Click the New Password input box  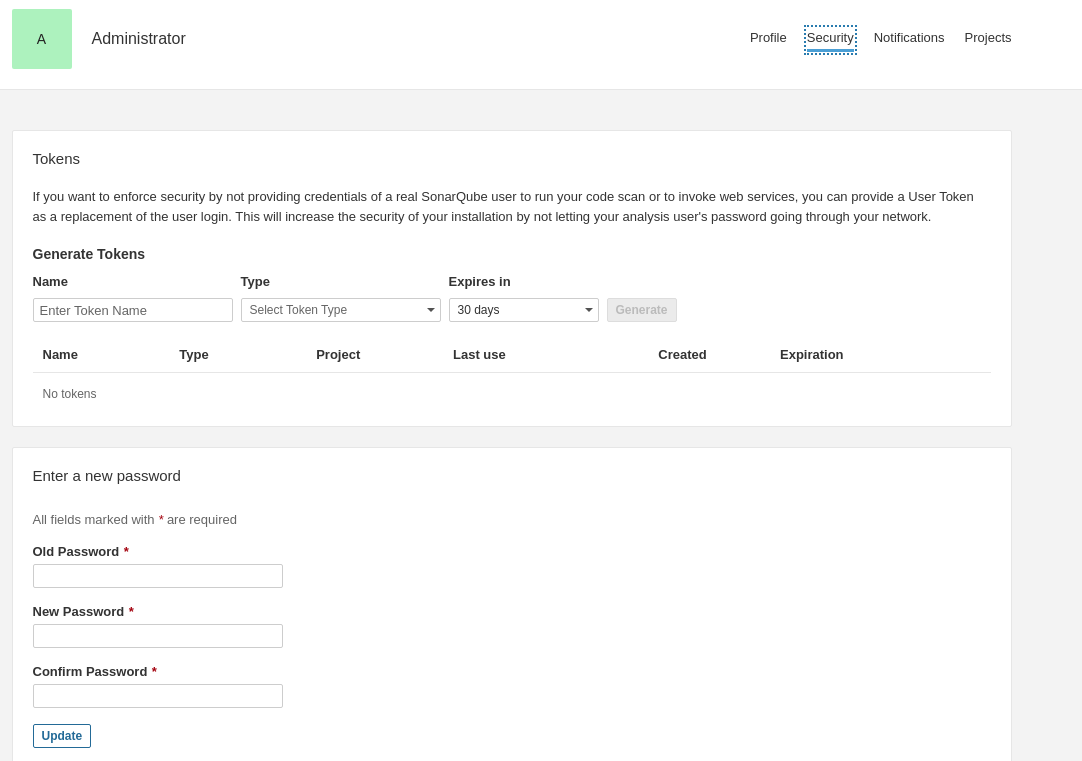157,635
